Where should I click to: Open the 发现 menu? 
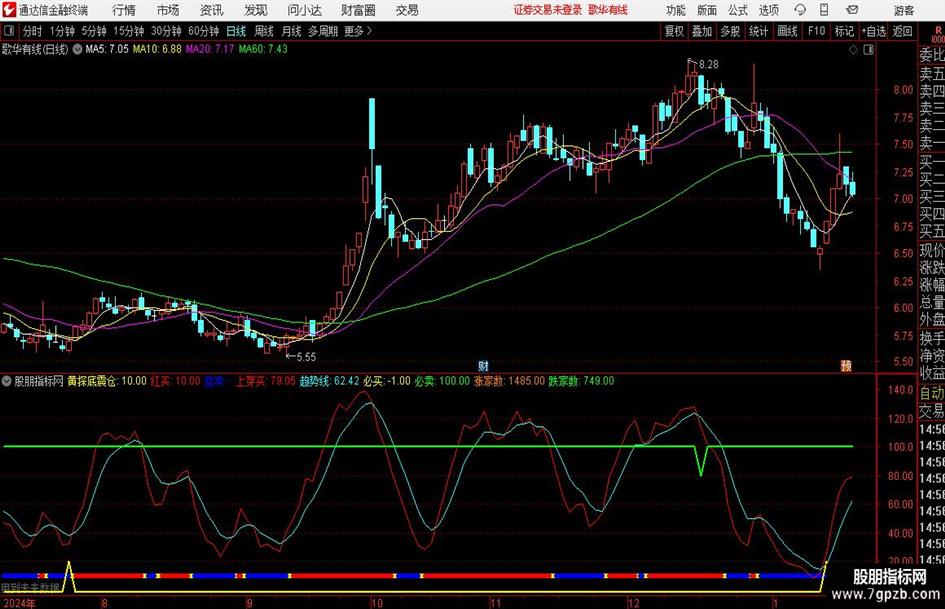(256, 10)
